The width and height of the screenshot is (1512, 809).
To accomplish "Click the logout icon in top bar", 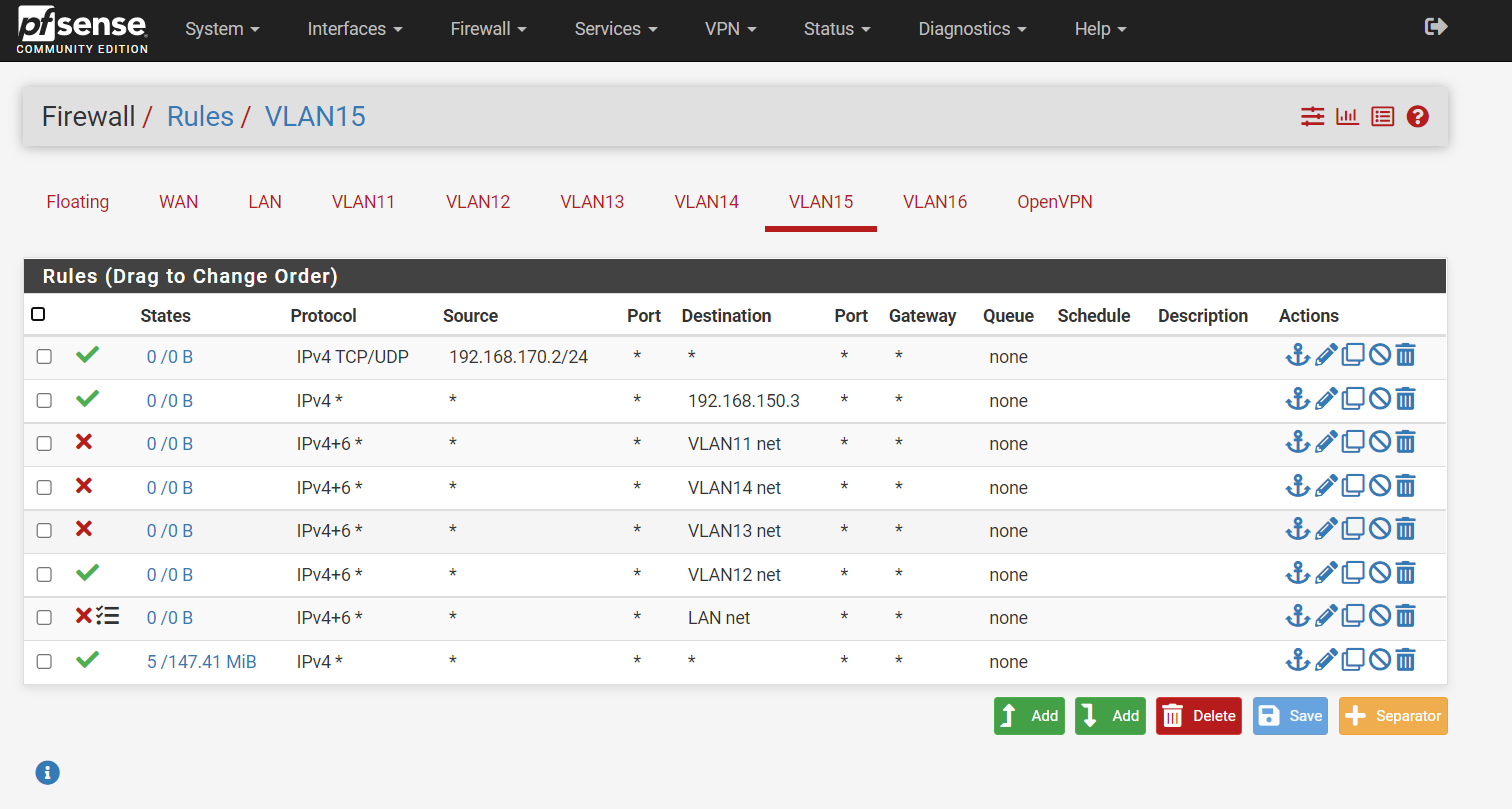I will [1436, 27].
